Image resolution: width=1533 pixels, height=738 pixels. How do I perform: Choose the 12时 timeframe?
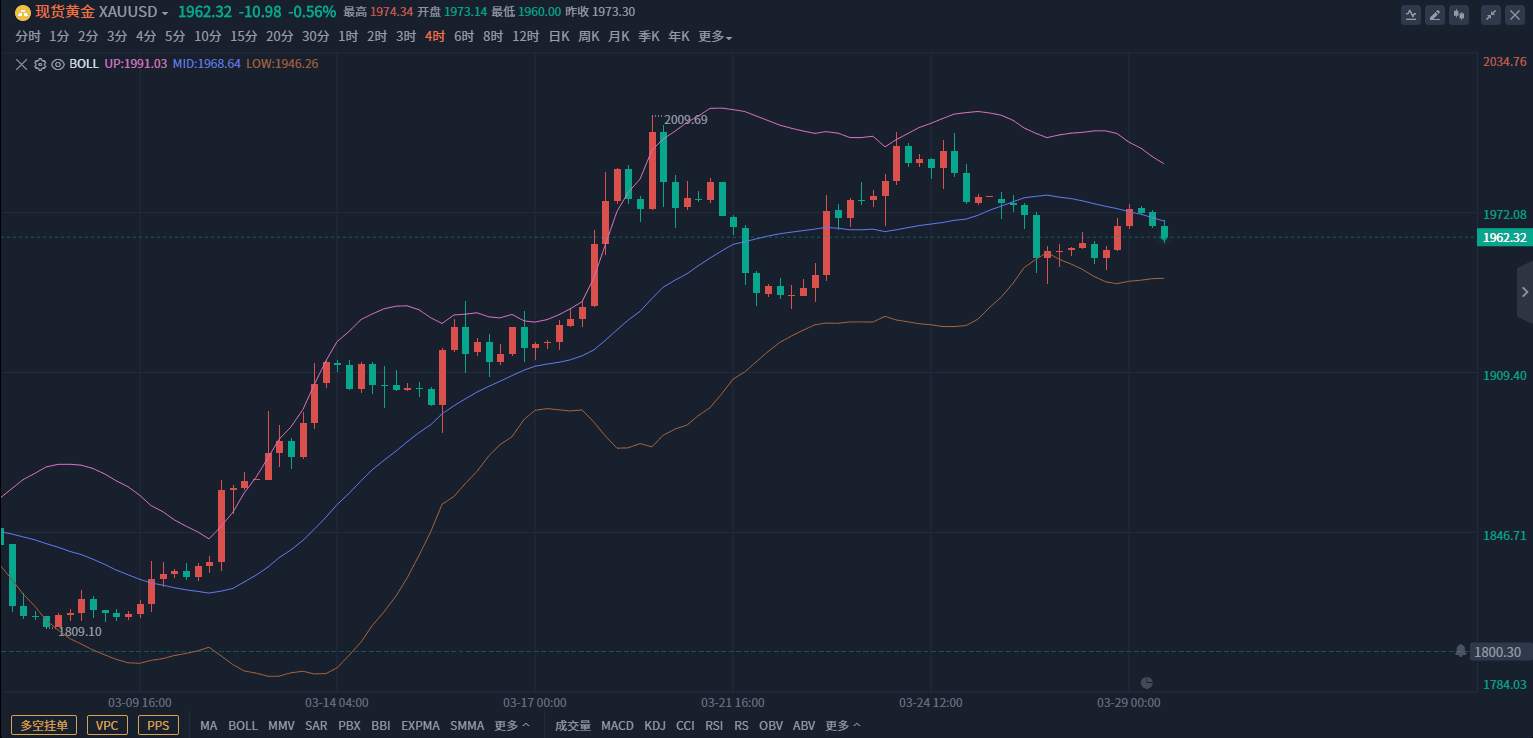tap(526, 37)
